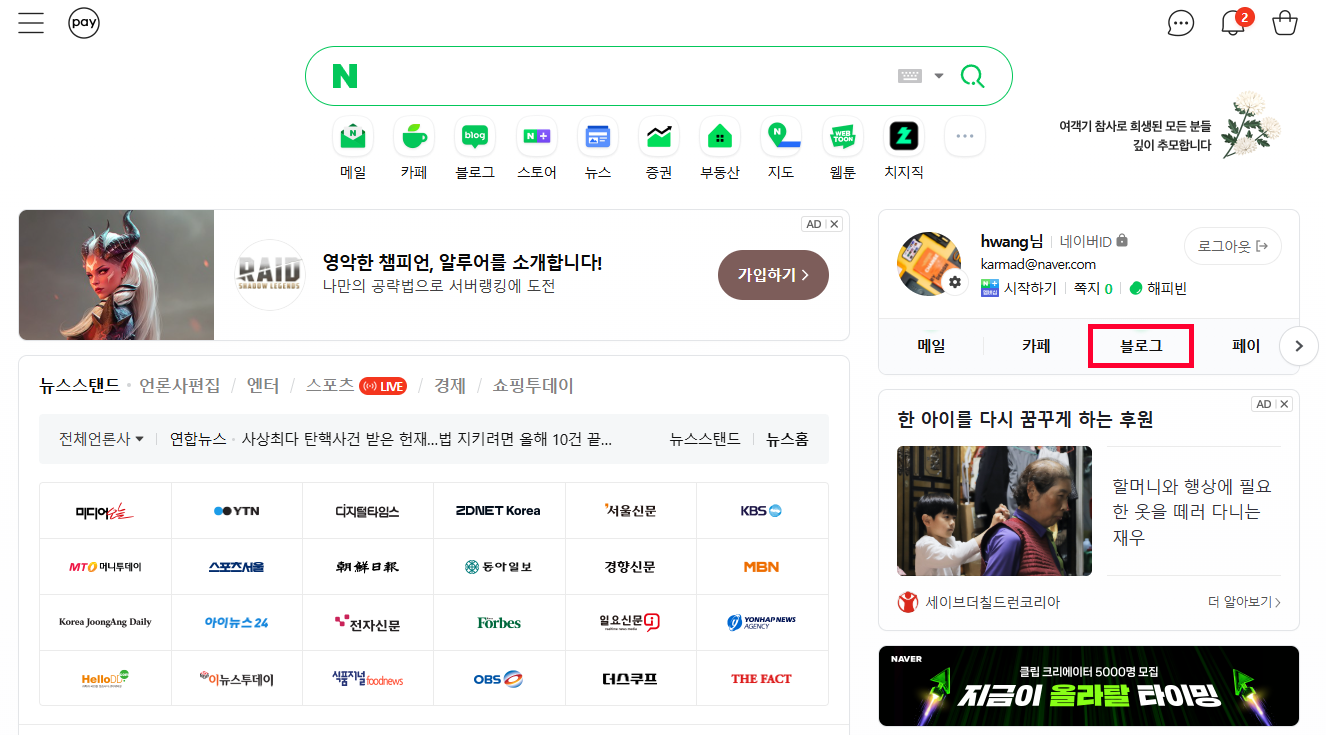Click 뉴스홈 link

click(x=787, y=438)
